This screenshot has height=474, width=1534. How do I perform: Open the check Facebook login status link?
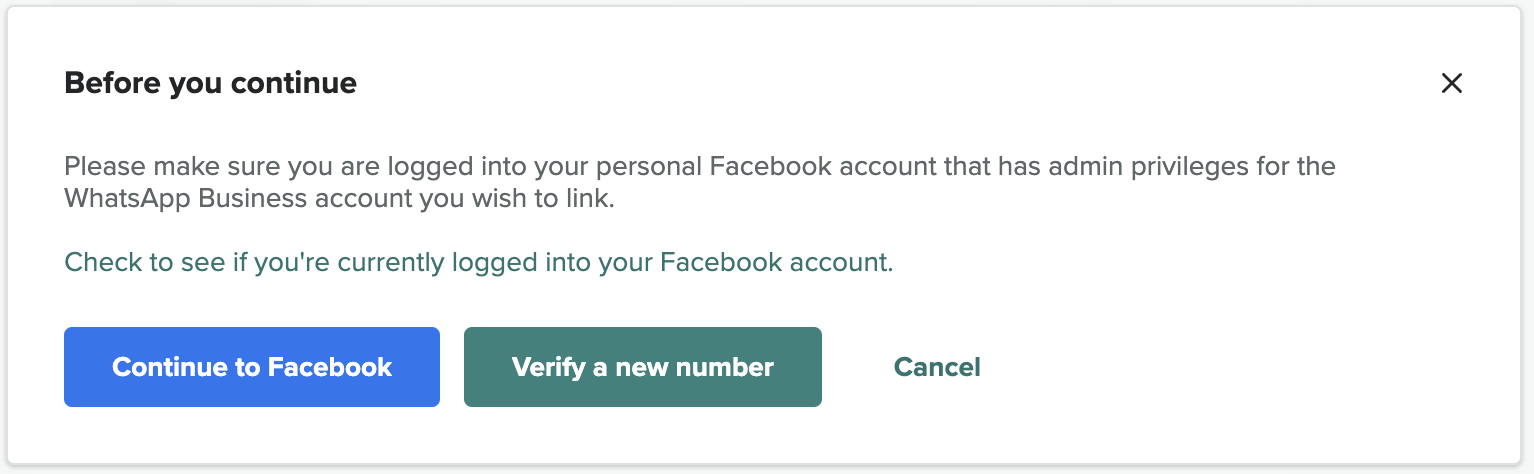(x=478, y=263)
